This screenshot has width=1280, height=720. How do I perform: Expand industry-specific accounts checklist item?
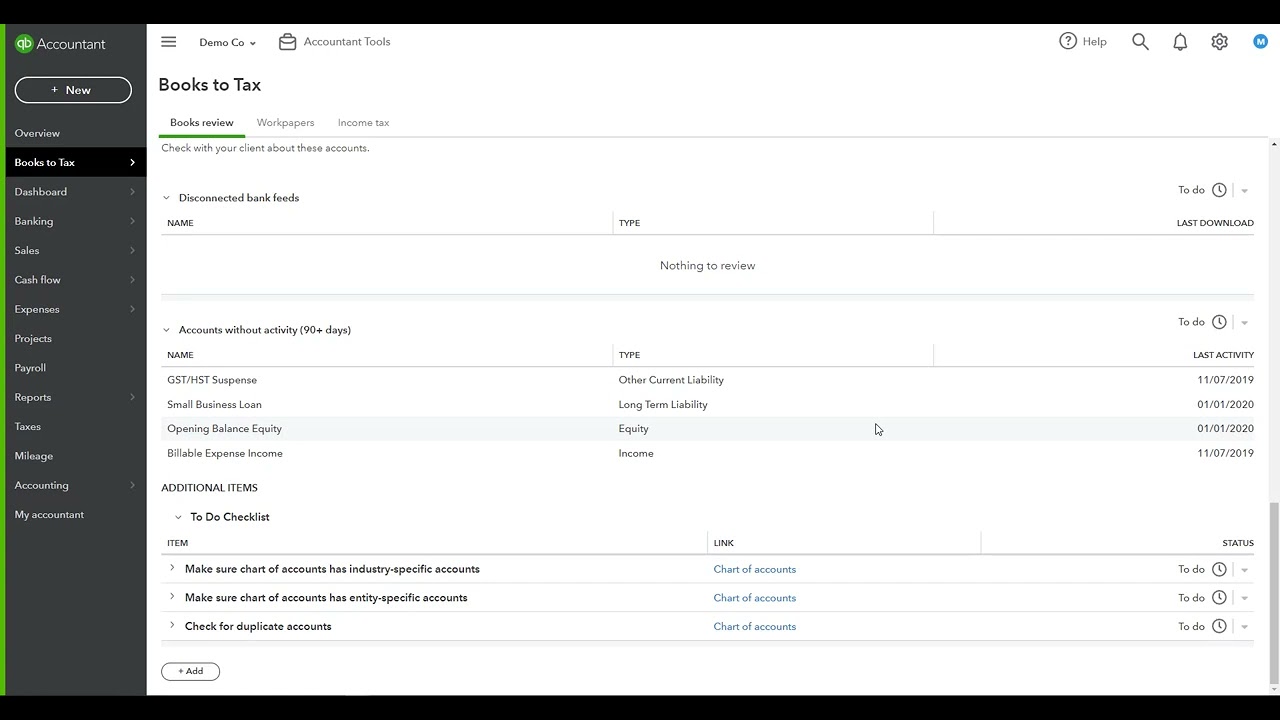point(172,568)
